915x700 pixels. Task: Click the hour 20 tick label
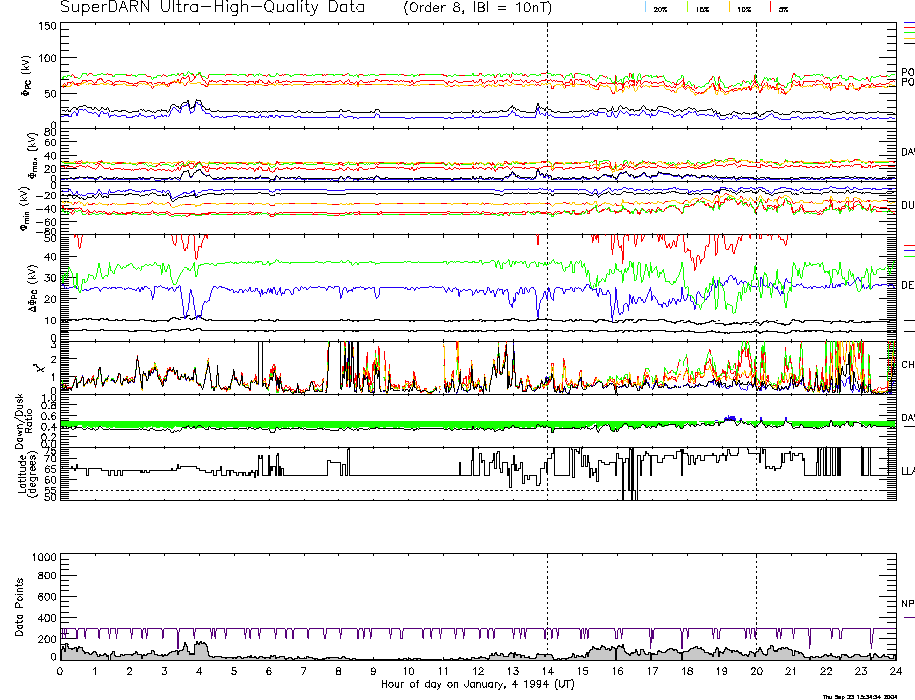click(756, 673)
